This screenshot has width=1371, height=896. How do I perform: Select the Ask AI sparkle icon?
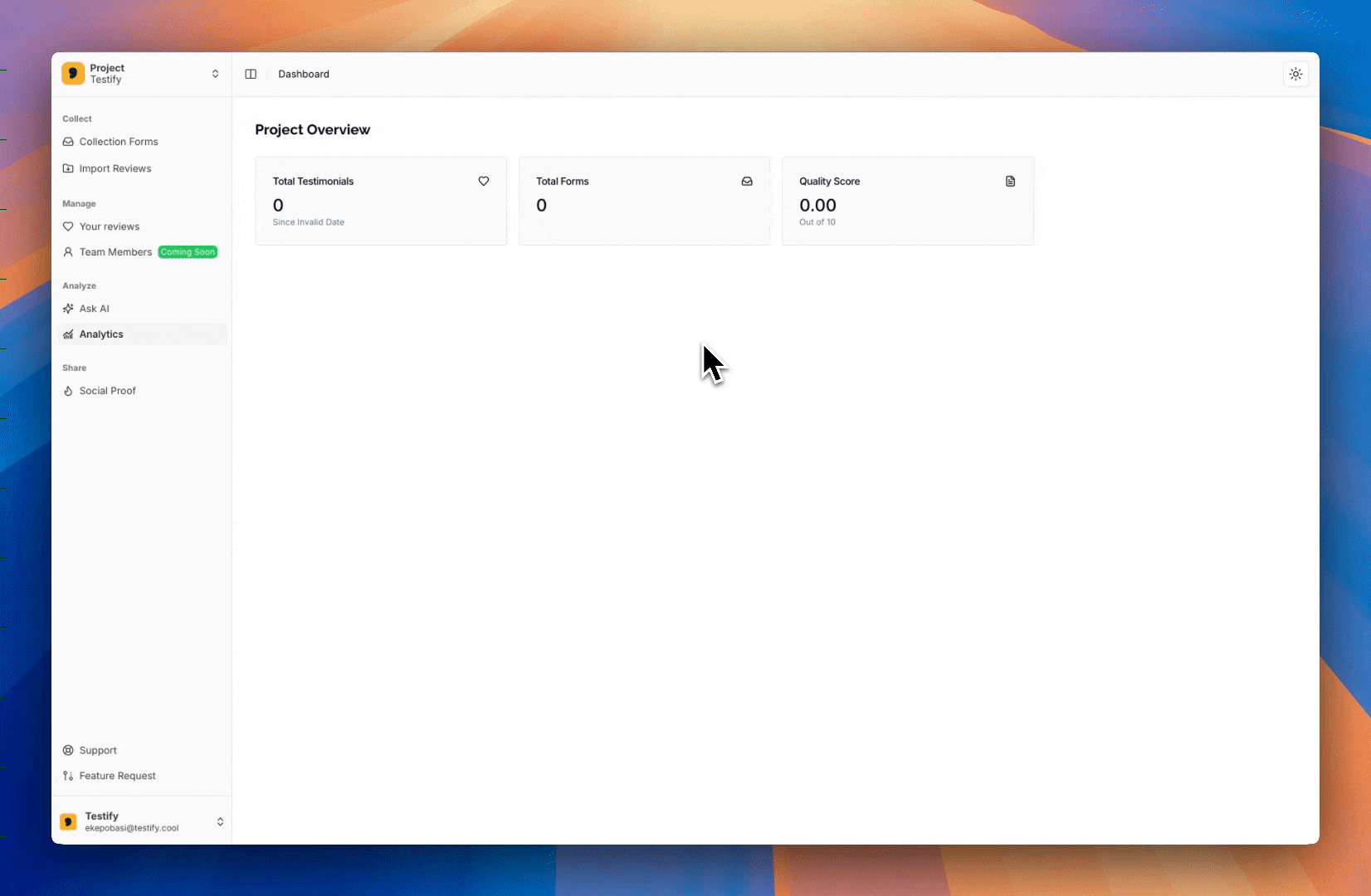pos(69,308)
